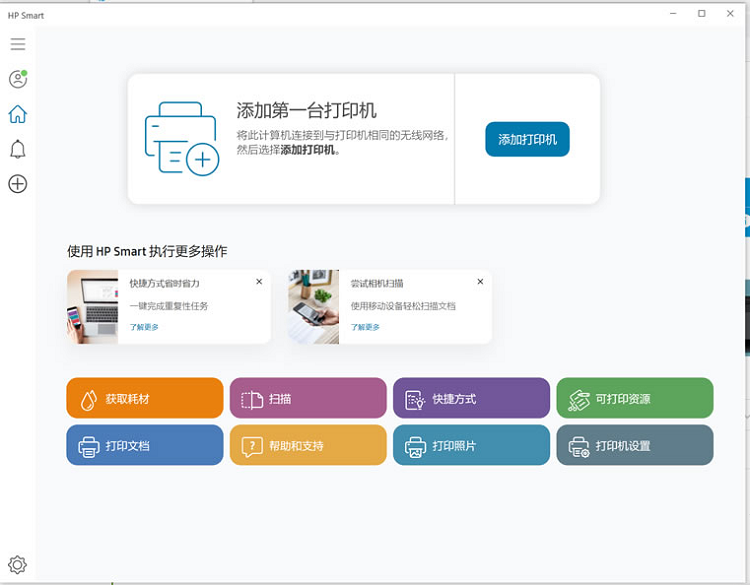Open 了解更多 link on 快捷方式省时省力 card
This screenshot has height=585, width=750.
pos(144,327)
